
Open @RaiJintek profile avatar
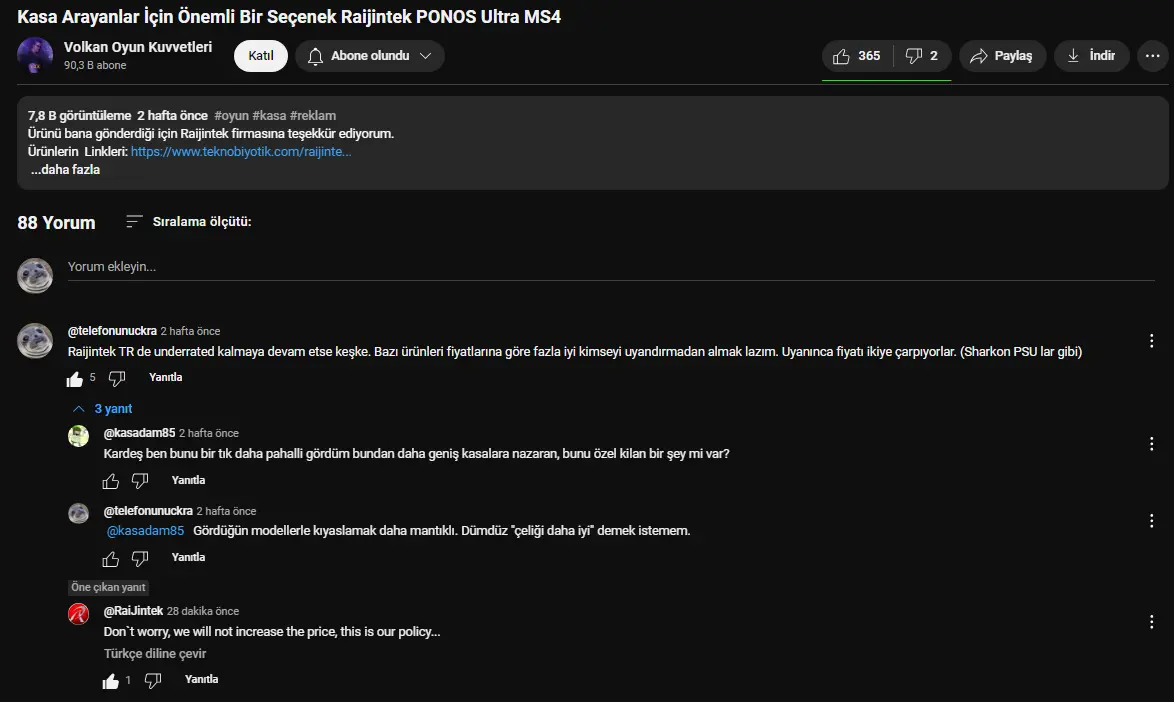[79, 614]
